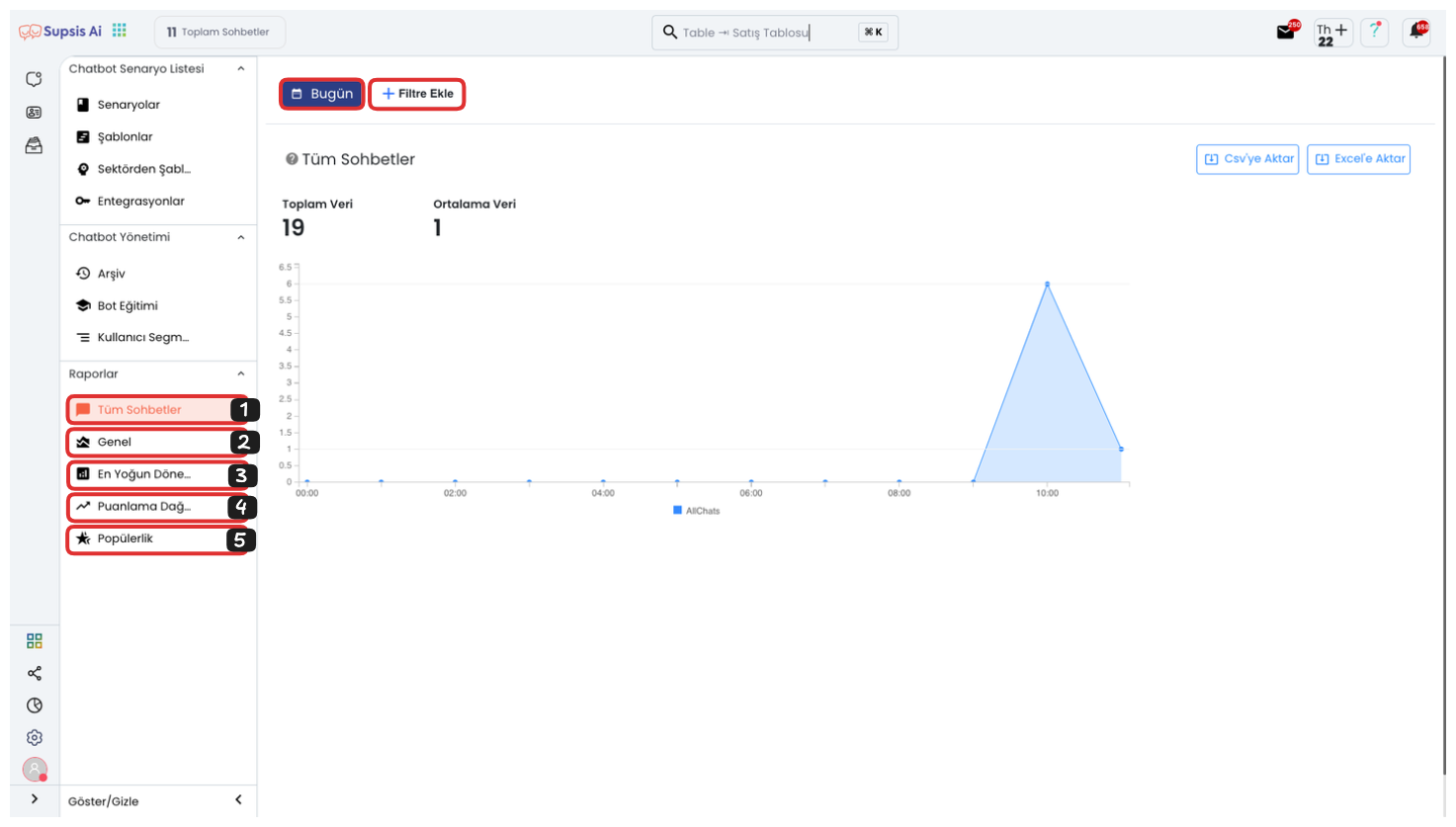Click the Ortalama Veri value 1
The width and height of the screenshot is (1456, 827).
point(437,228)
